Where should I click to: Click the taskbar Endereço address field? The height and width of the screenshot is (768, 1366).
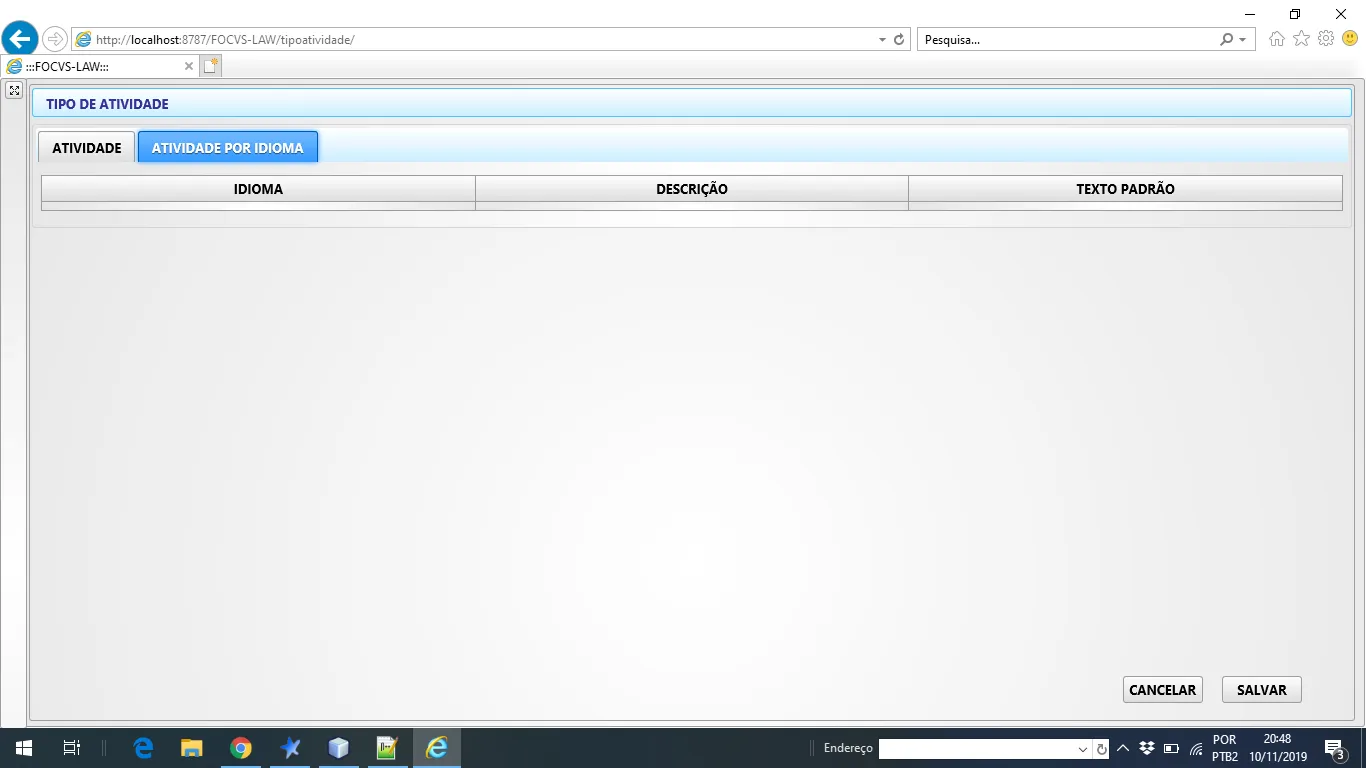tap(978, 749)
